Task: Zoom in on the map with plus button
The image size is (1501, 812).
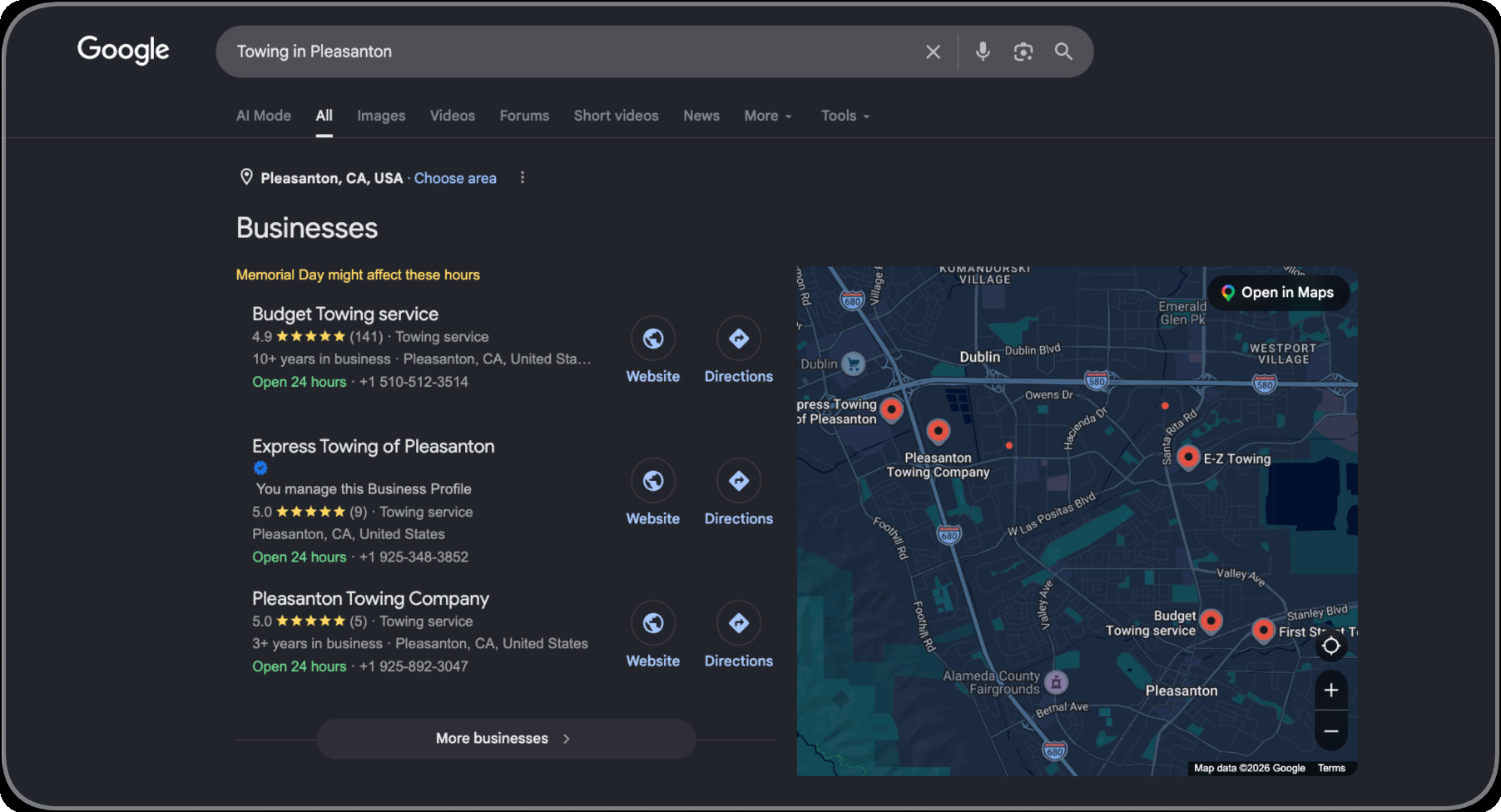Action: pos(1331,691)
